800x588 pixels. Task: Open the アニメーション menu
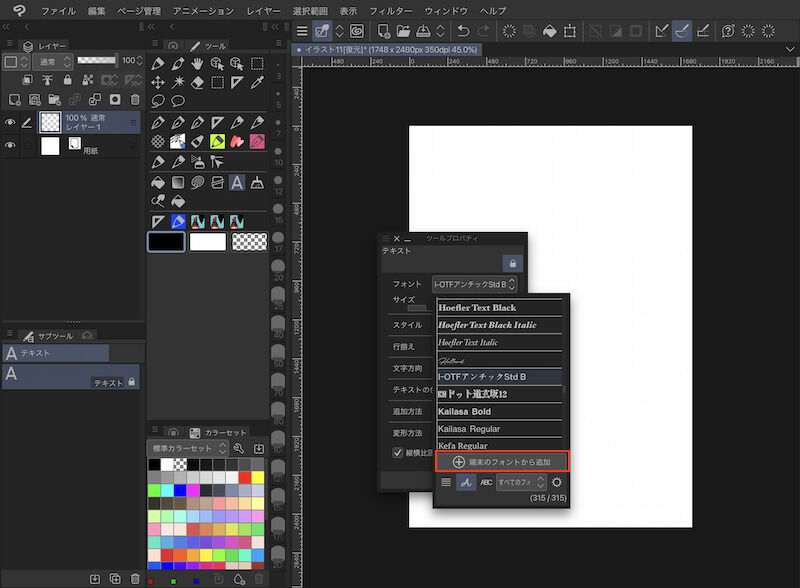point(203,10)
